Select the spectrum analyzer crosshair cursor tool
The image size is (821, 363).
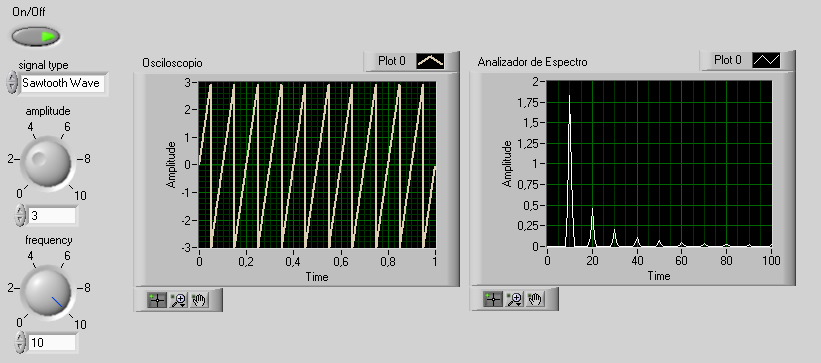493,299
